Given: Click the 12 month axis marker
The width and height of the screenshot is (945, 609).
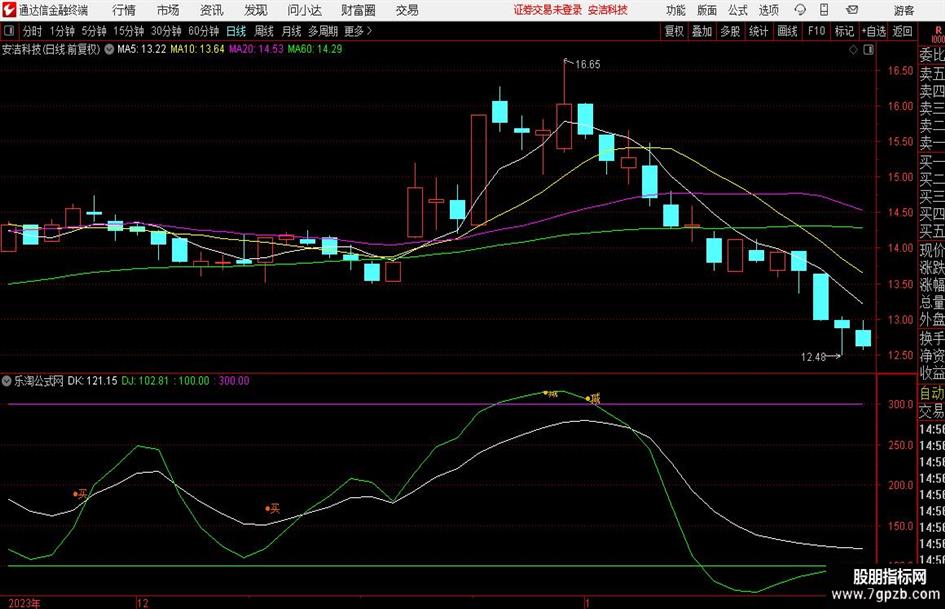Looking at the screenshot, I should click(x=142, y=602).
